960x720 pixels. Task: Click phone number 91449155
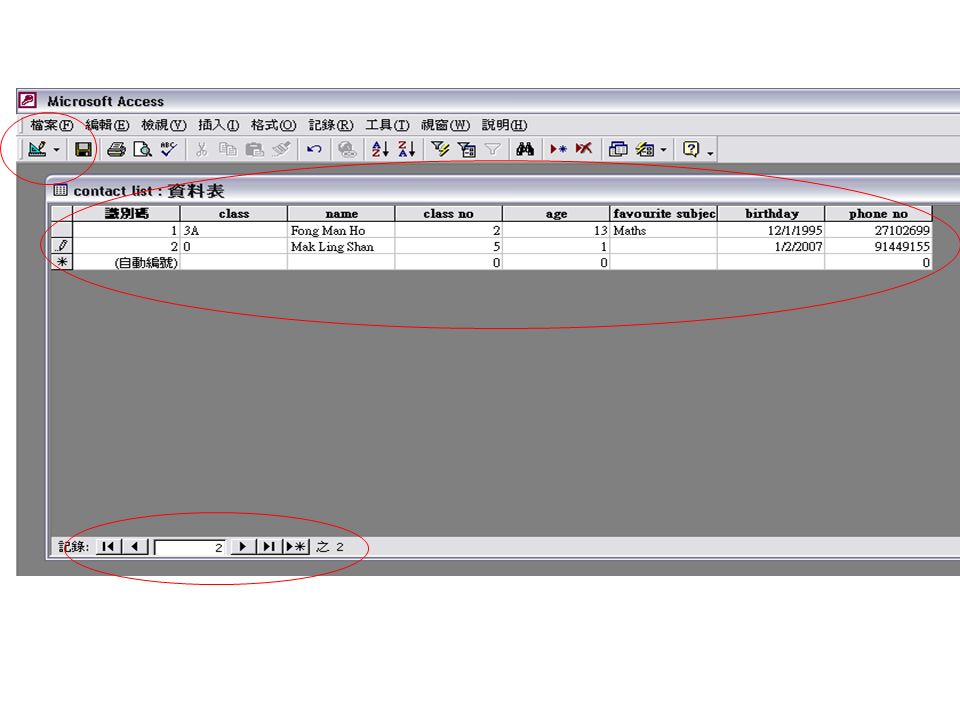(879, 246)
